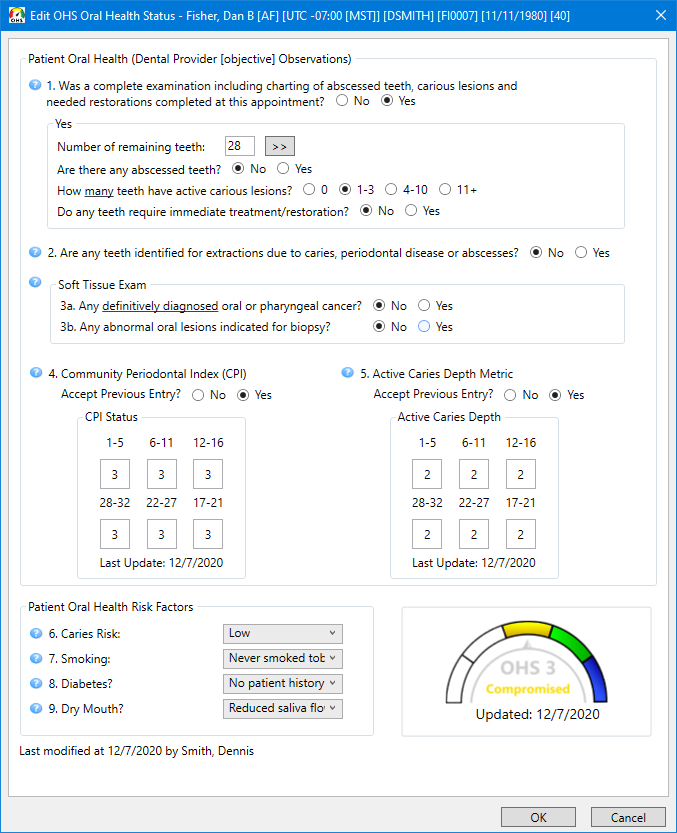Click help icon for Community Periodontal Index
The height and width of the screenshot is (833, 677).
tap(35, 373)
